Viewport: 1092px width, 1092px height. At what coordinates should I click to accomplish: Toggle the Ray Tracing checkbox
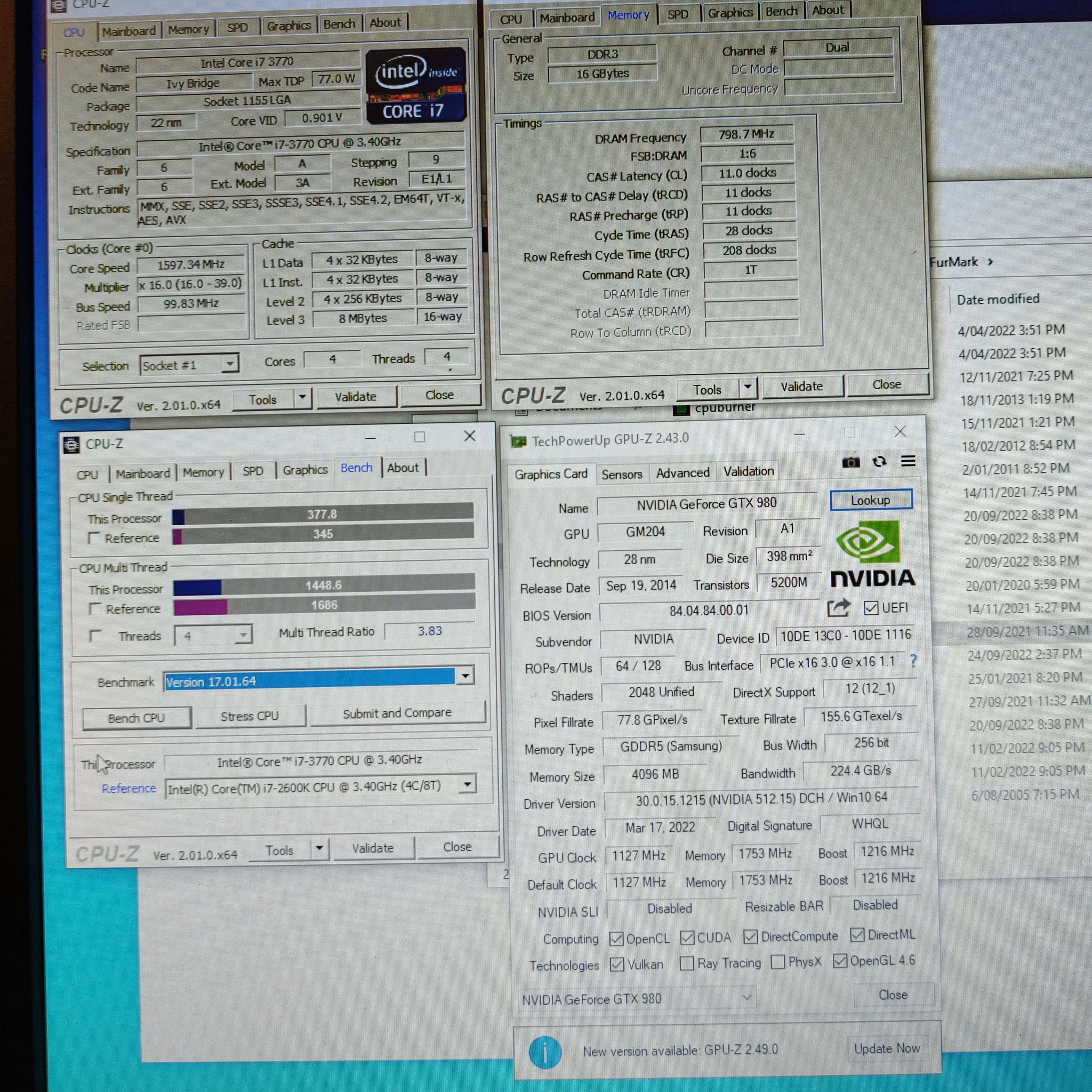(686, 963)
